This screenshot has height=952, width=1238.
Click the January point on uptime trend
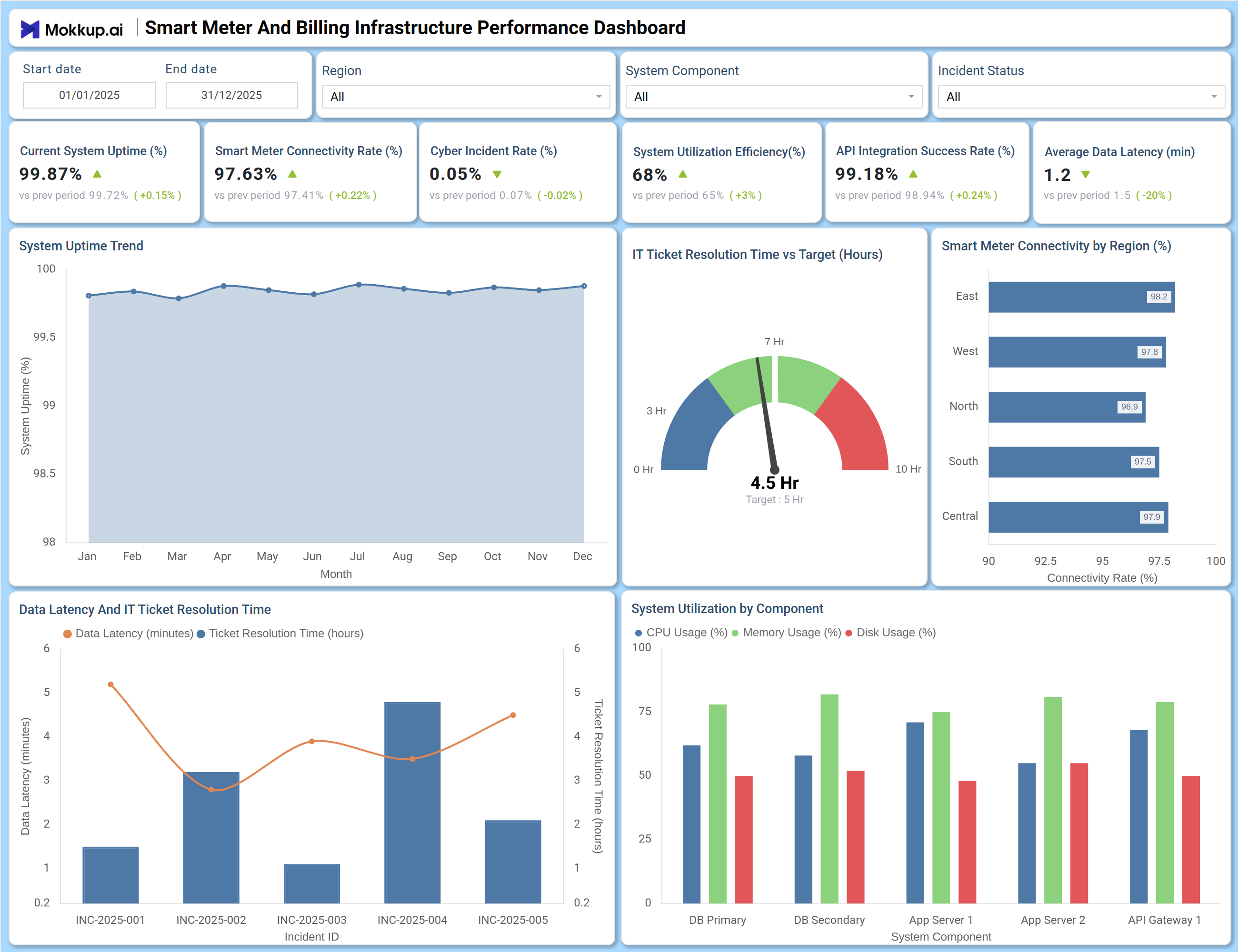89,295
